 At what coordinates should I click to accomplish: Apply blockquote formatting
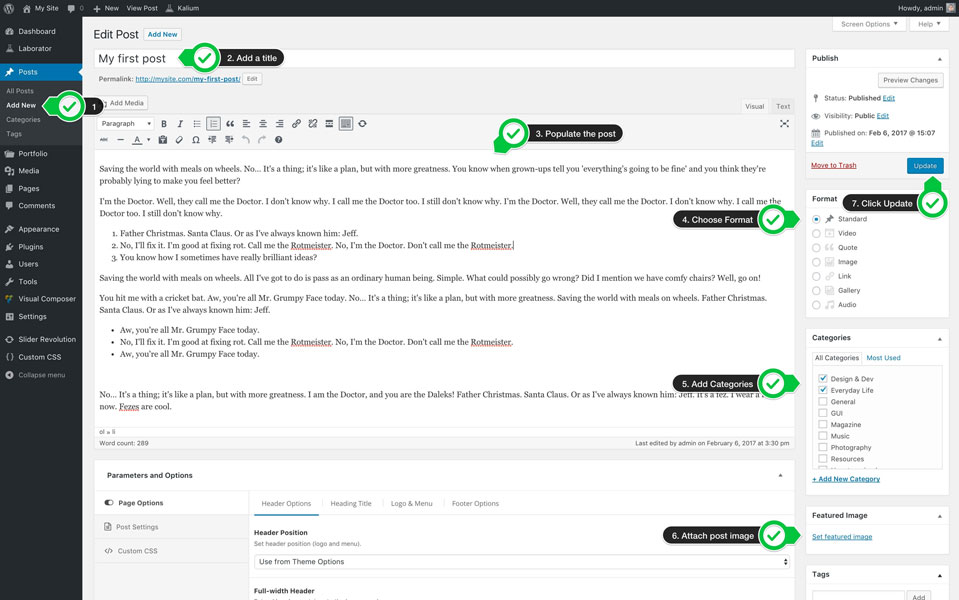click(x=232, y=123)
